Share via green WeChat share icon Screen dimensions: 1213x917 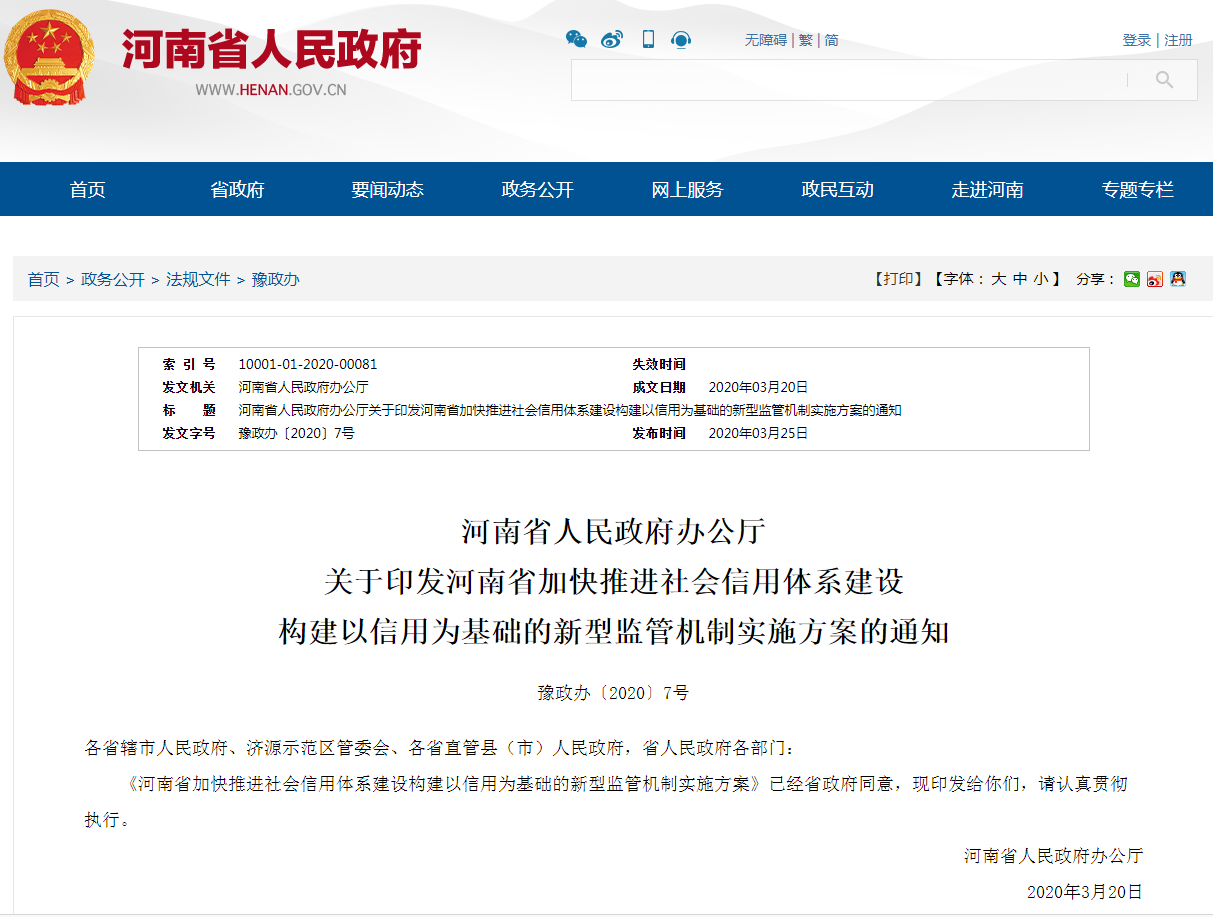coord(1131,279)
